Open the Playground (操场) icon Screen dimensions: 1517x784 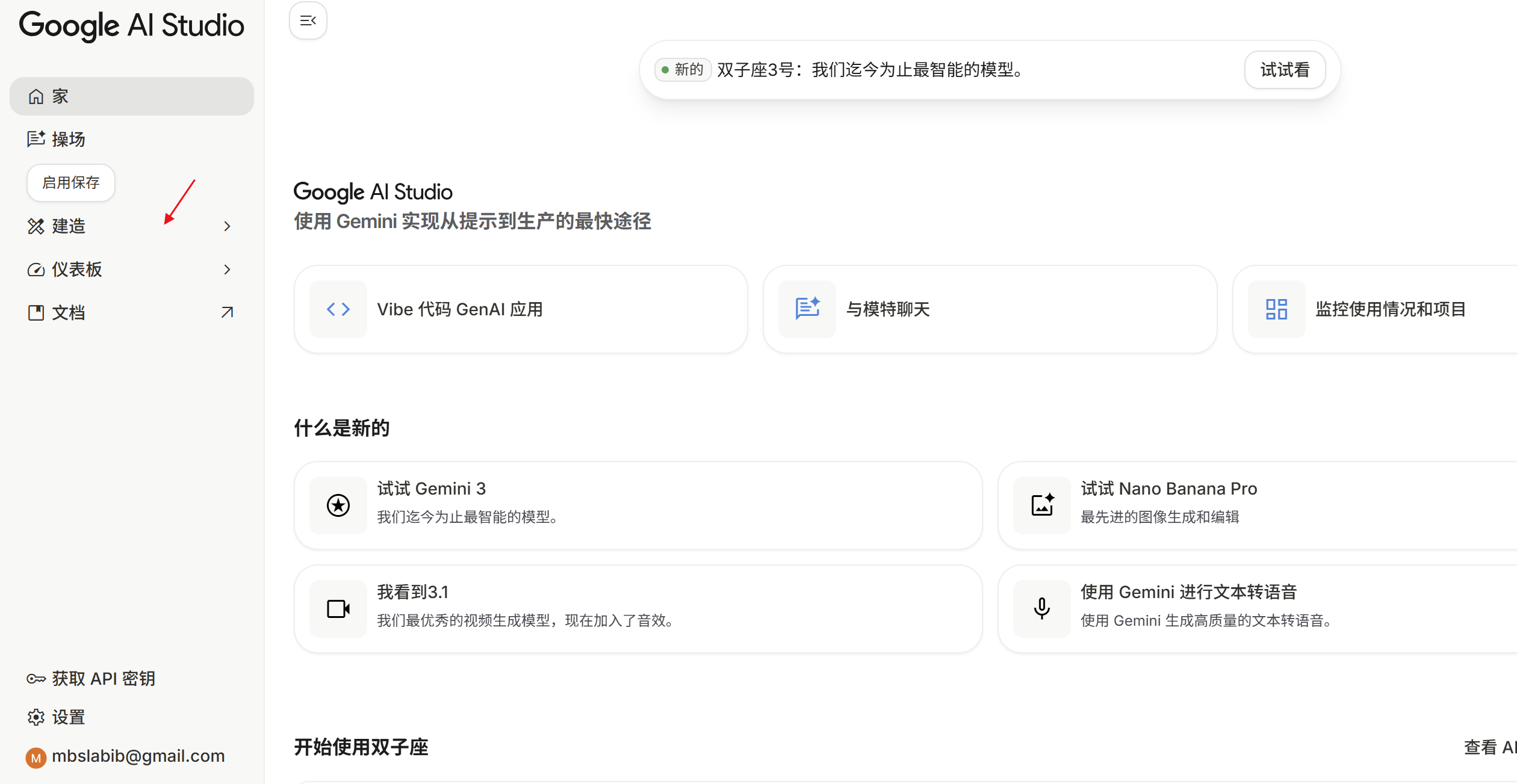[36, 138]
